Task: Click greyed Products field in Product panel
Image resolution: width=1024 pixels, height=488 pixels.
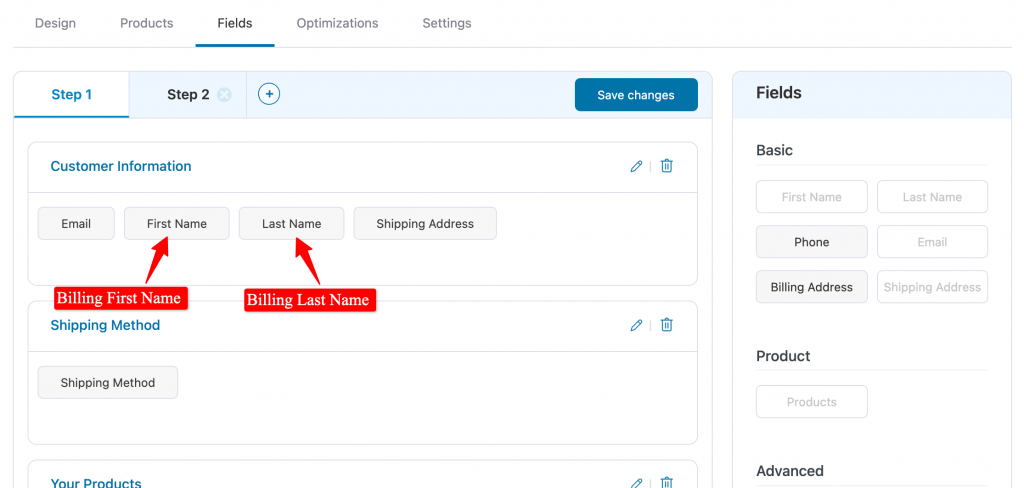Action: (812, 402)
